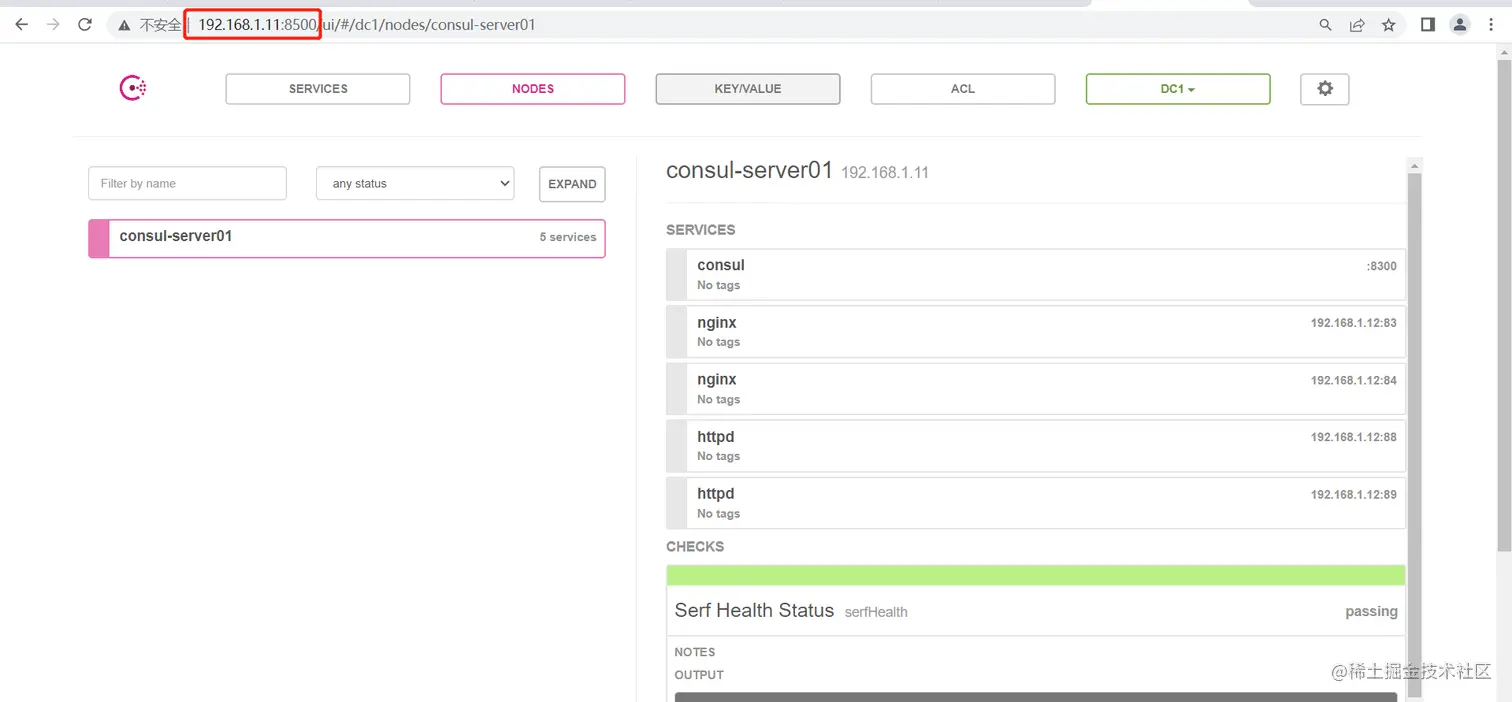The width and height of the screenshot is (1512, 702).
Task: Toggle the browser side panel icon
Action: pos(1428,25)
